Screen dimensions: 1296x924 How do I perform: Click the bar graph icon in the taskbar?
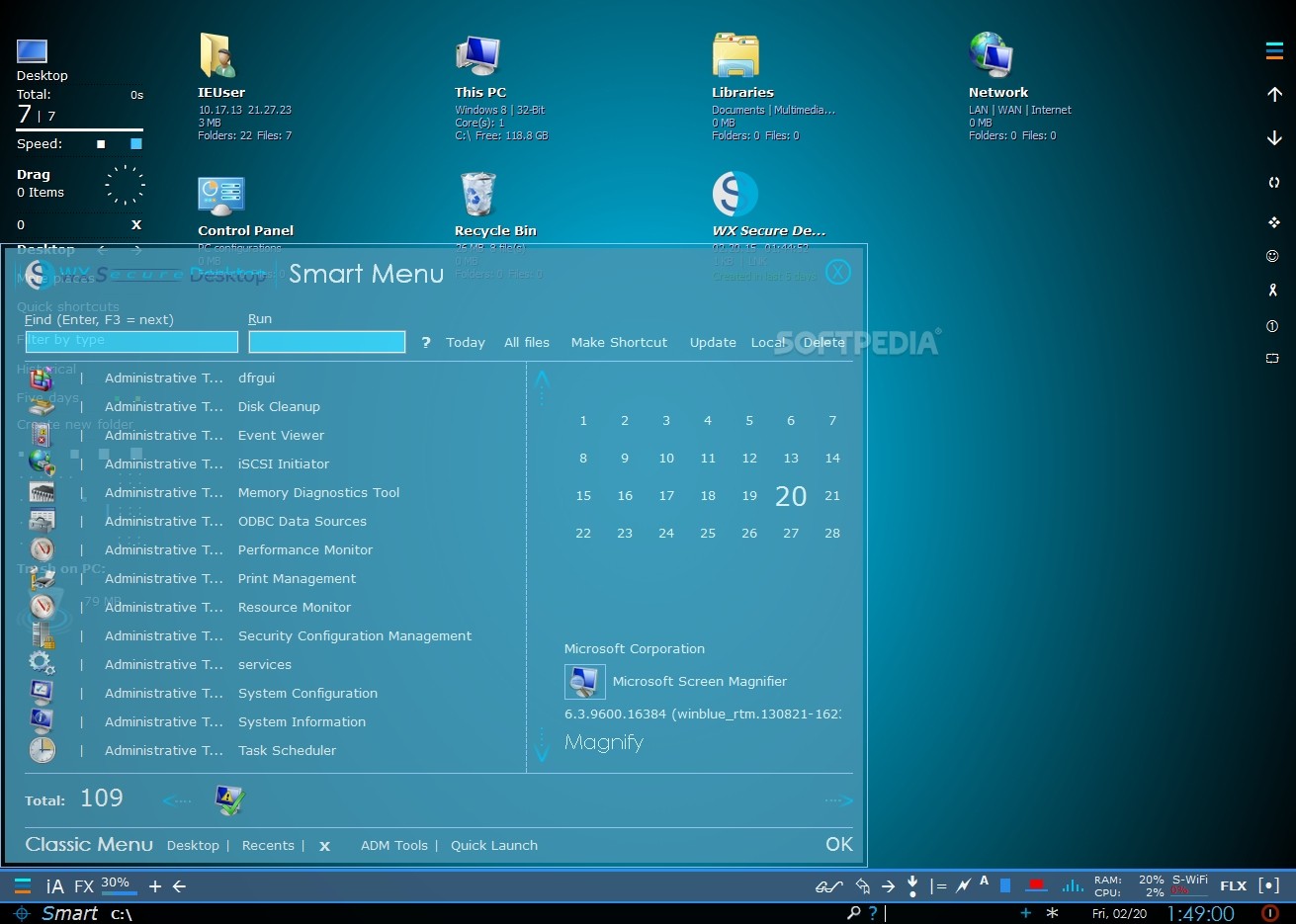pyautogui.click(x=1073, y=885)
